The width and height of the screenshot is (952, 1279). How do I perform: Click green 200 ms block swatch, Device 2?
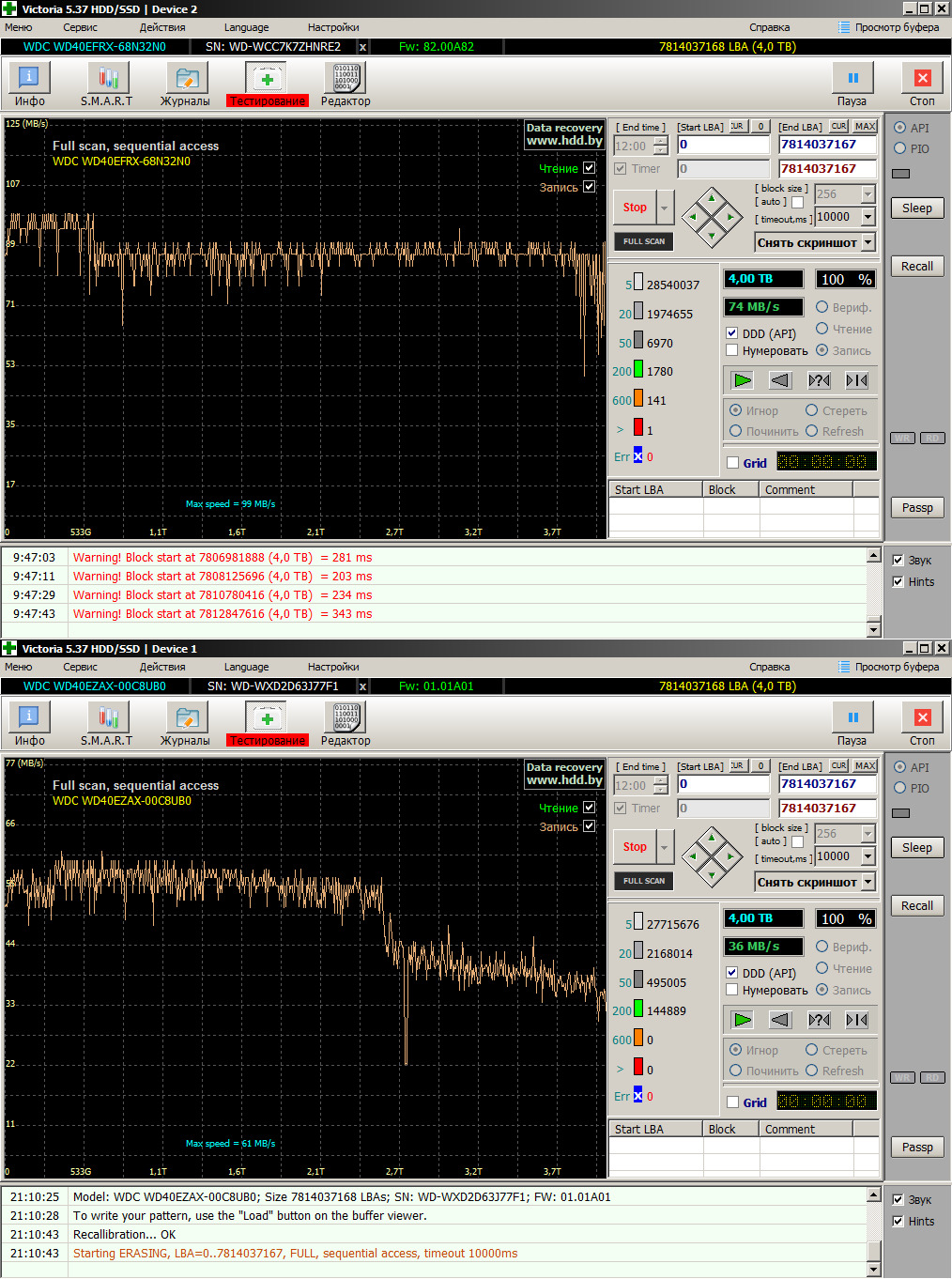pyautogui.click(x=638, y=369)
